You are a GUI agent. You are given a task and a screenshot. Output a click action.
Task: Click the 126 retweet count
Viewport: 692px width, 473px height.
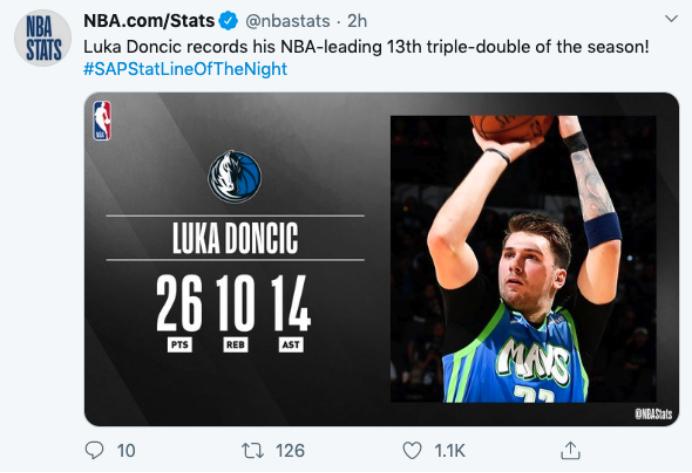click(289, 451)
